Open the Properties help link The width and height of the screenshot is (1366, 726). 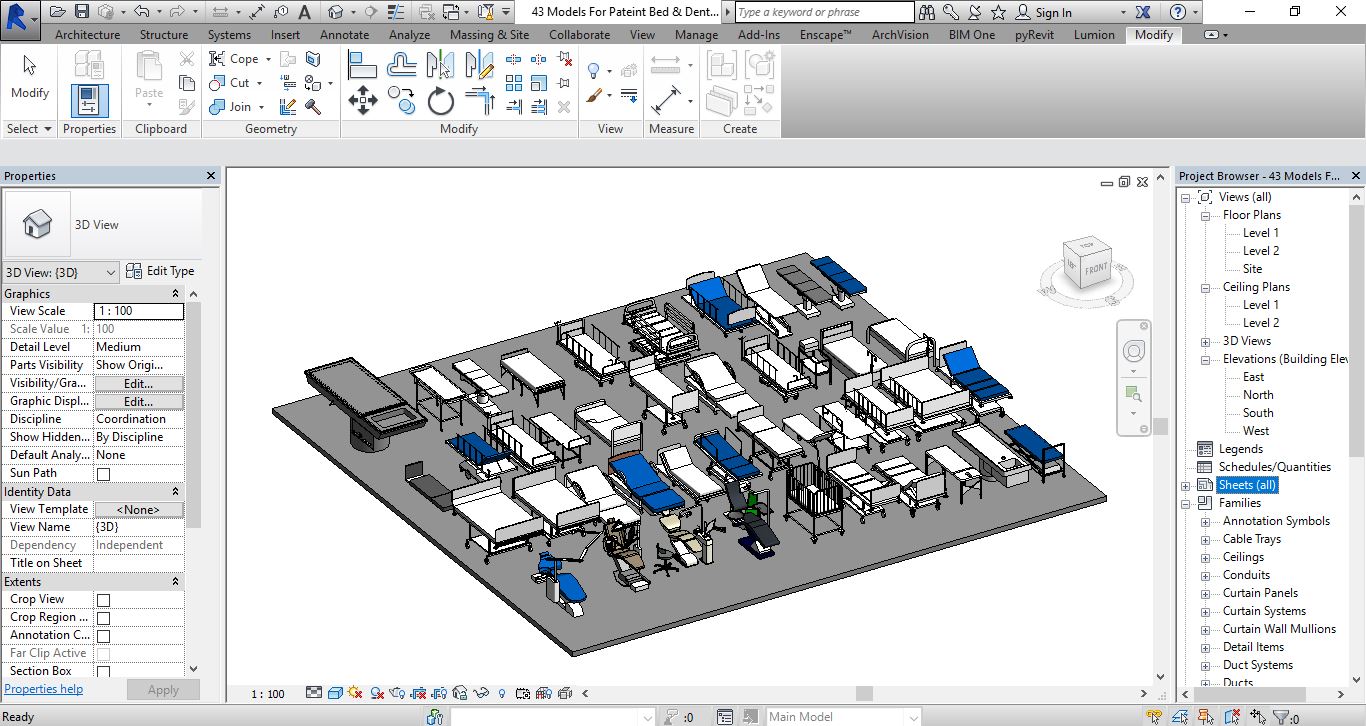[44, 689]
